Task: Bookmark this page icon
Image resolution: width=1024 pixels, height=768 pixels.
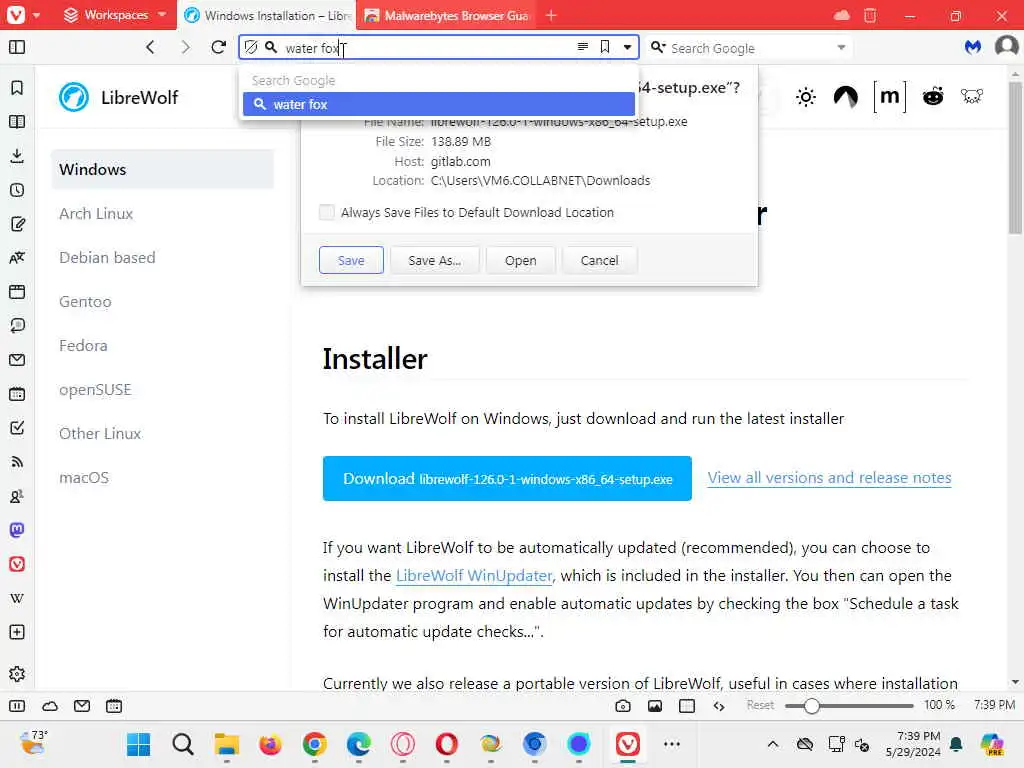Action: [x=605, y=47]
